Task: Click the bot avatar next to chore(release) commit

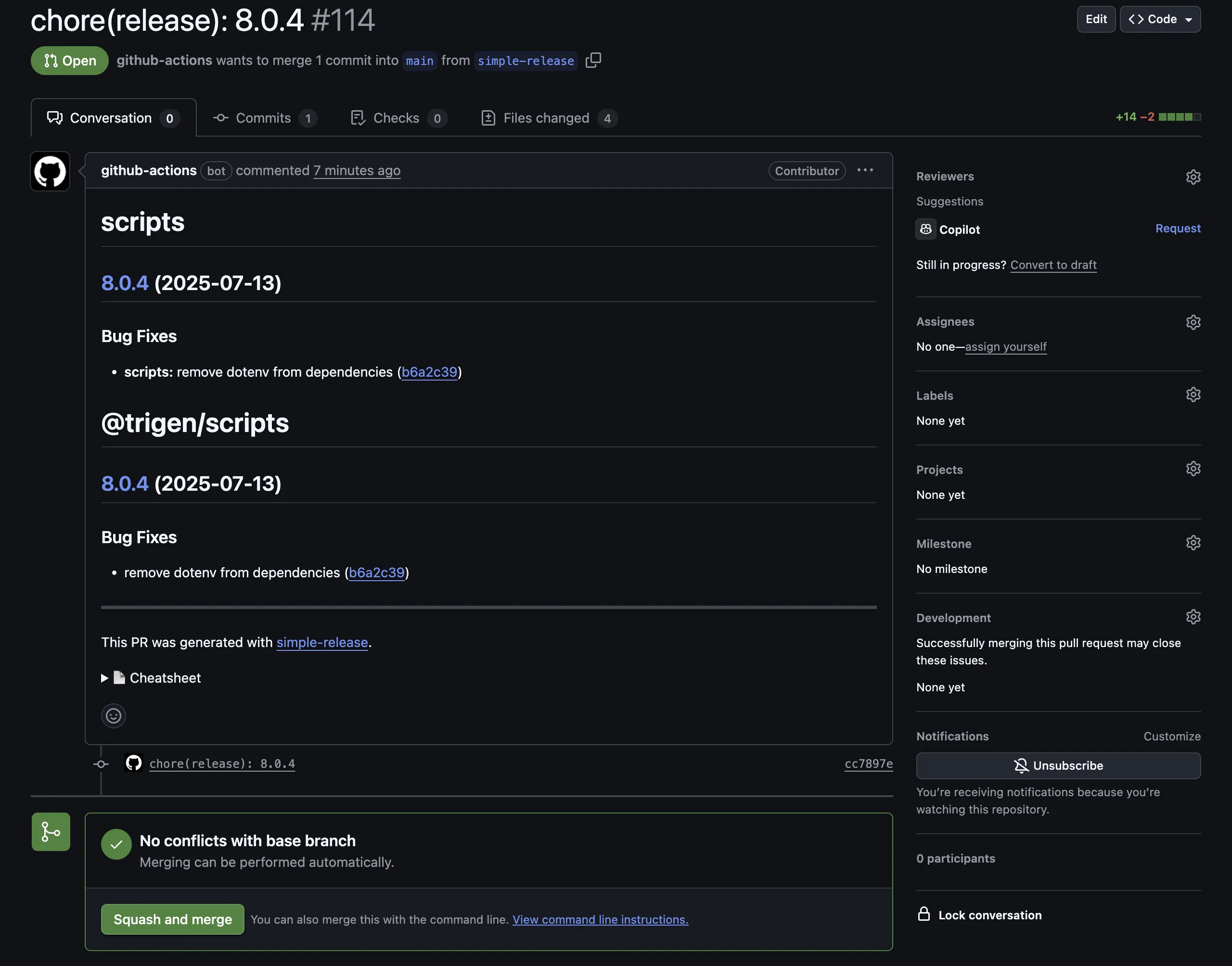Action: (x=133, y=763)
